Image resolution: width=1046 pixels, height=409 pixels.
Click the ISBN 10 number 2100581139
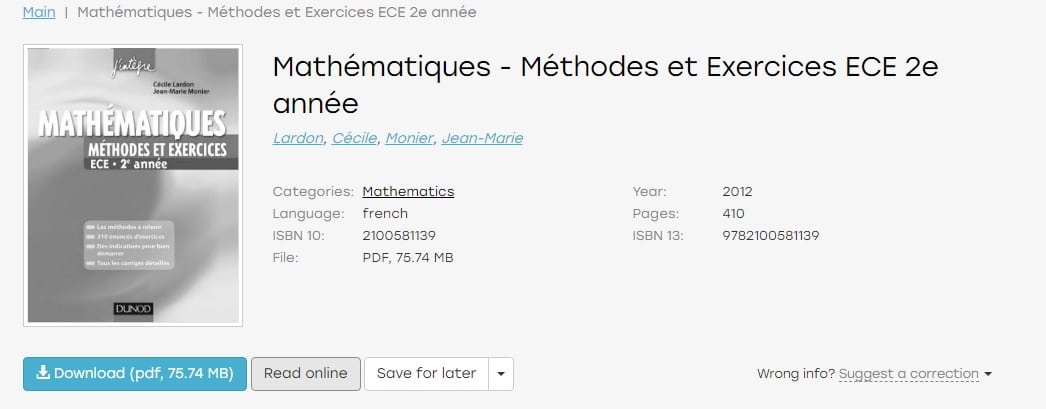pyautogui.click(x=399, y=236)
